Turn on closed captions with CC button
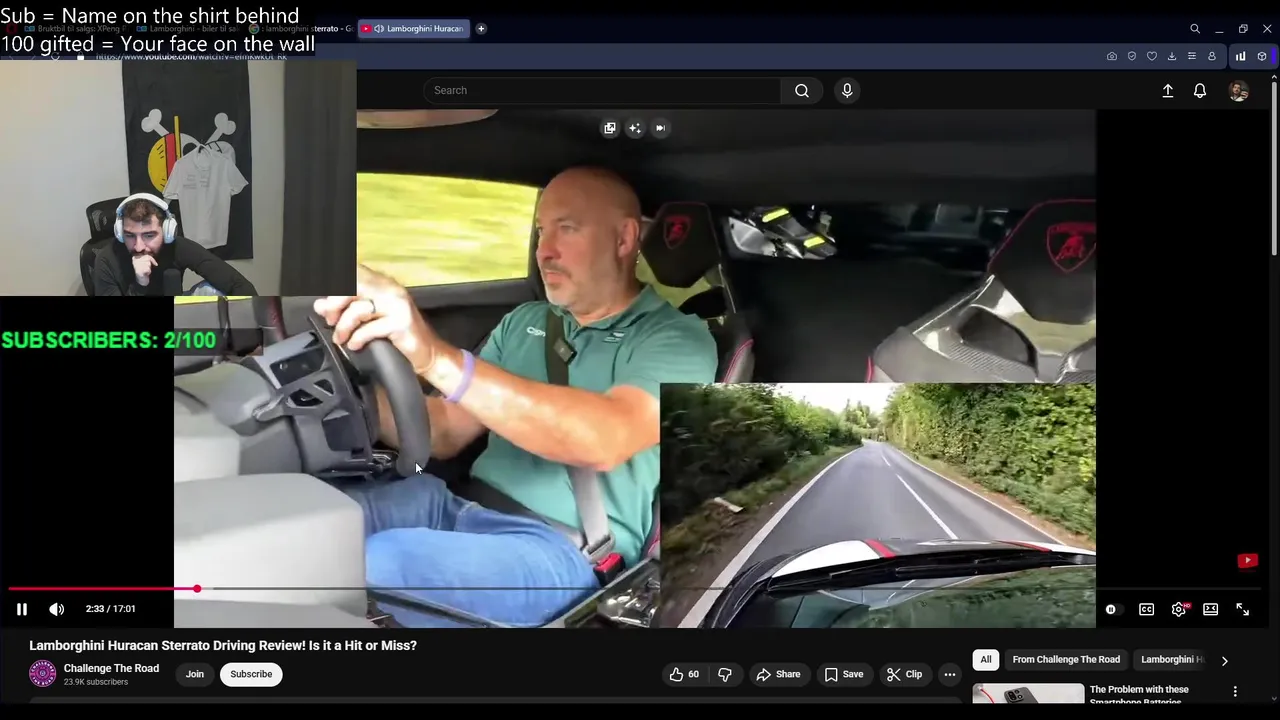This screenshot has height=720, width=1280. (x=1146, y=609)
